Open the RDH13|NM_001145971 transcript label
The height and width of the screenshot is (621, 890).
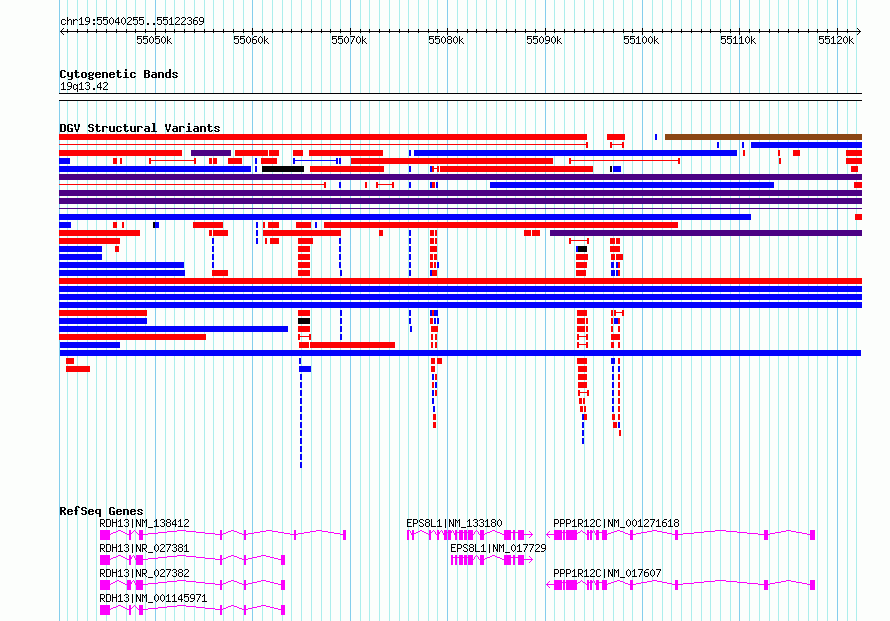tap(153, 598)
